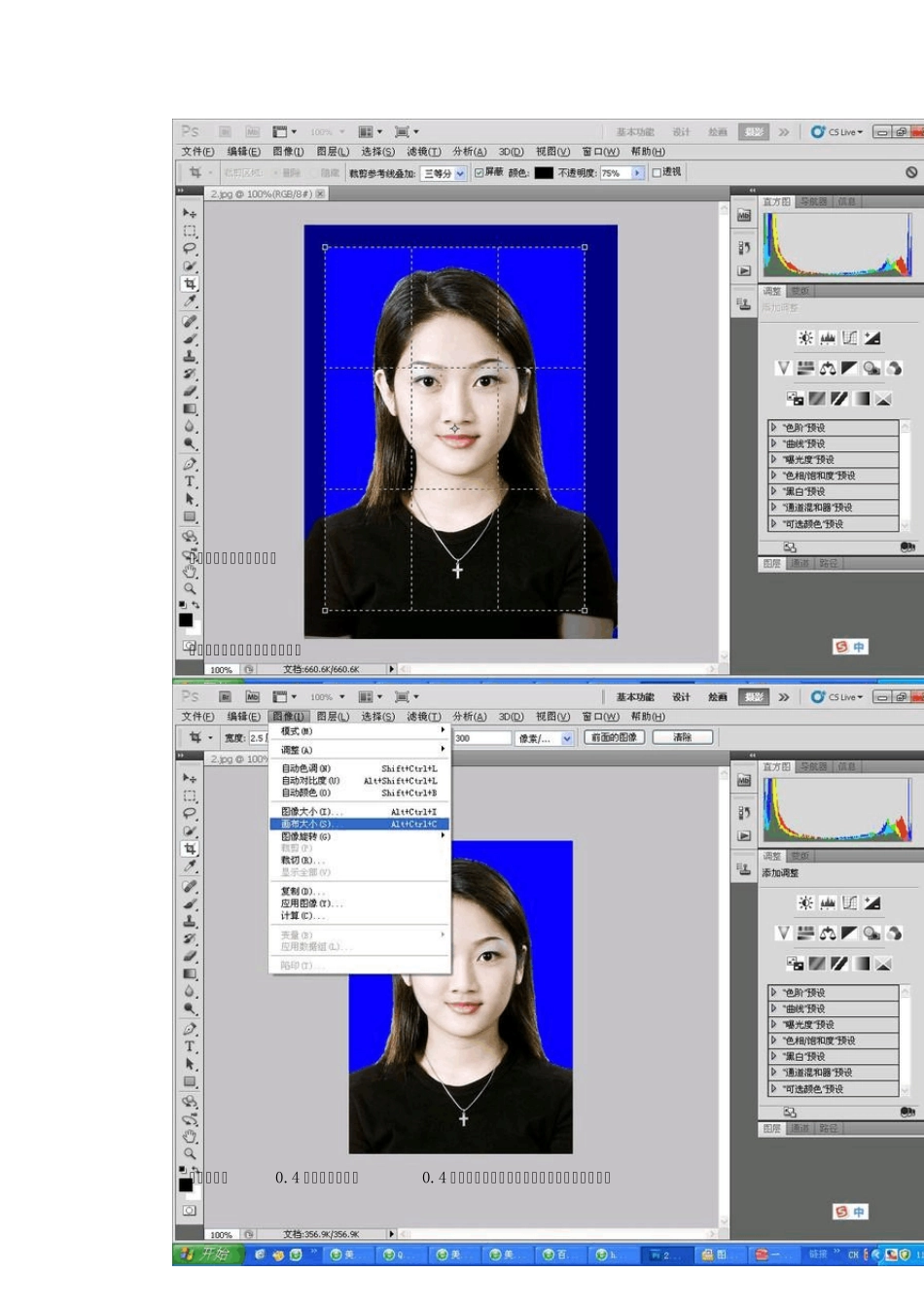Image resolution: width=924 pixels, height=1307 pixels.
Task: Enable the 透视 perspective checkbox
Action: 657,172
